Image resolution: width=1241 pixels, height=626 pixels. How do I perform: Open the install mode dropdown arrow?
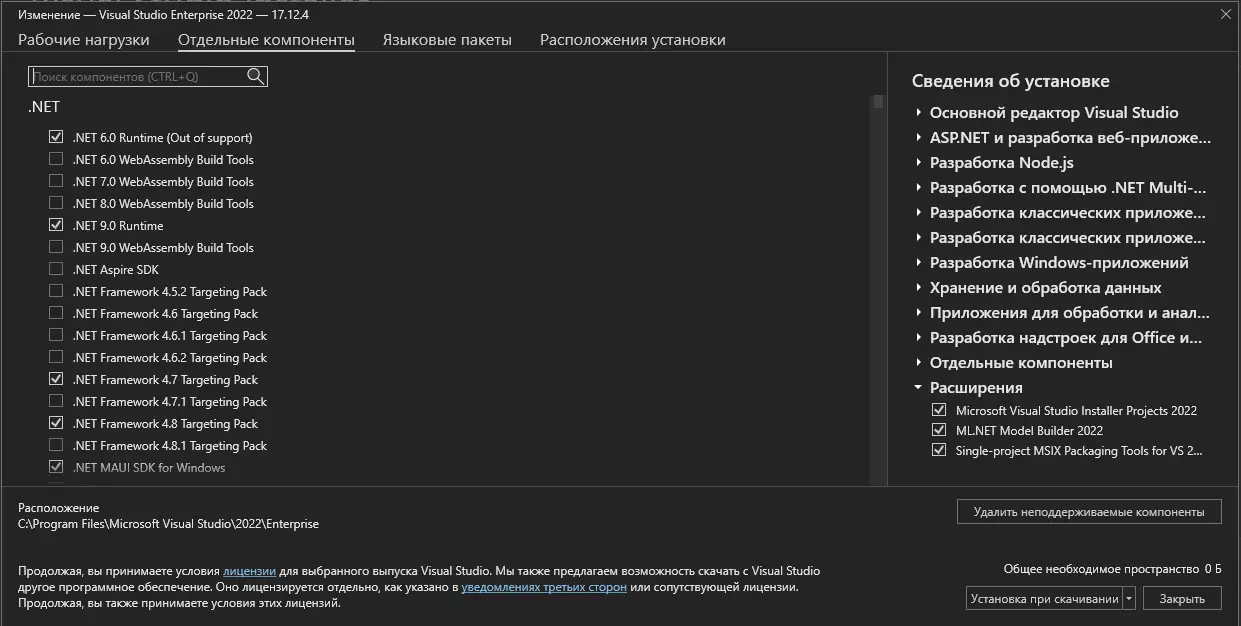pyautogui.click(x=1129, y=599)
